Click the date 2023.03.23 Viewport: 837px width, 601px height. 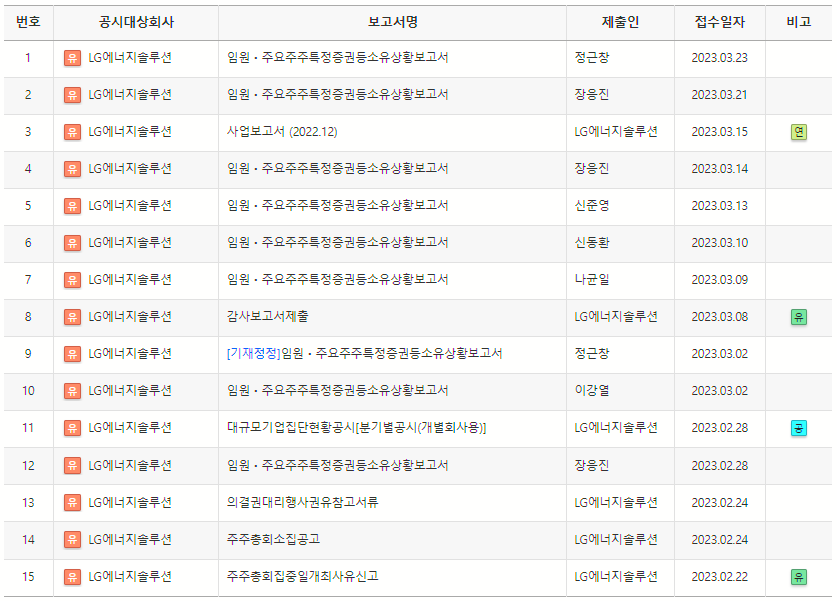click(720, 58)
